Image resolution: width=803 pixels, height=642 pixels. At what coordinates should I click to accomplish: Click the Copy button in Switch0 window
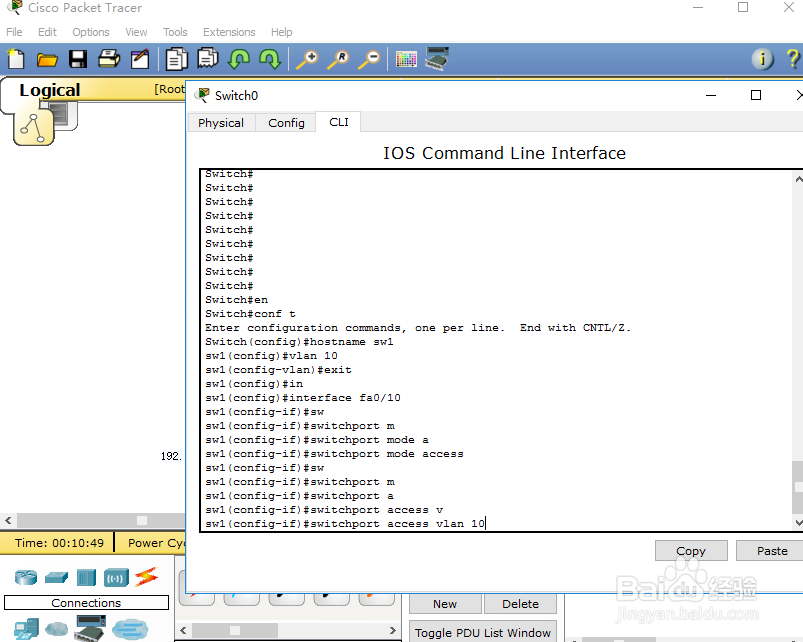click(x=690, y=550)
